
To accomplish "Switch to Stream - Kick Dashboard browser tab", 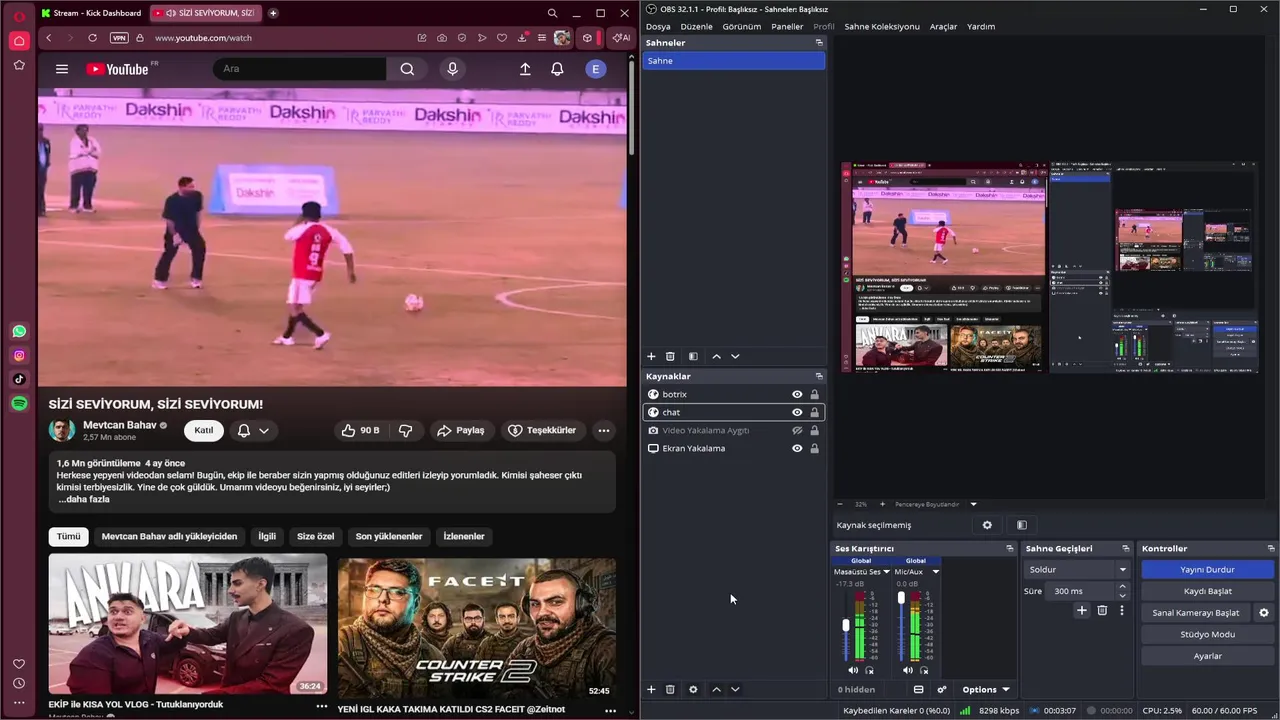I will [92, 13].
